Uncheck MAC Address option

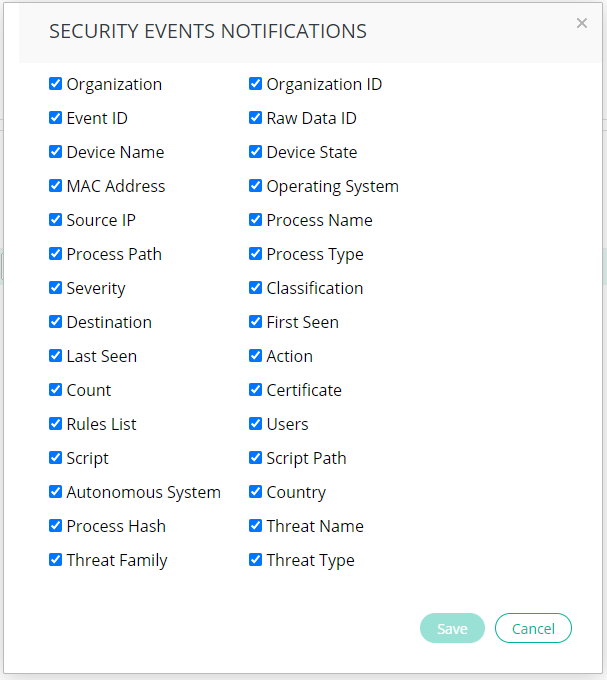pos(56,186)
